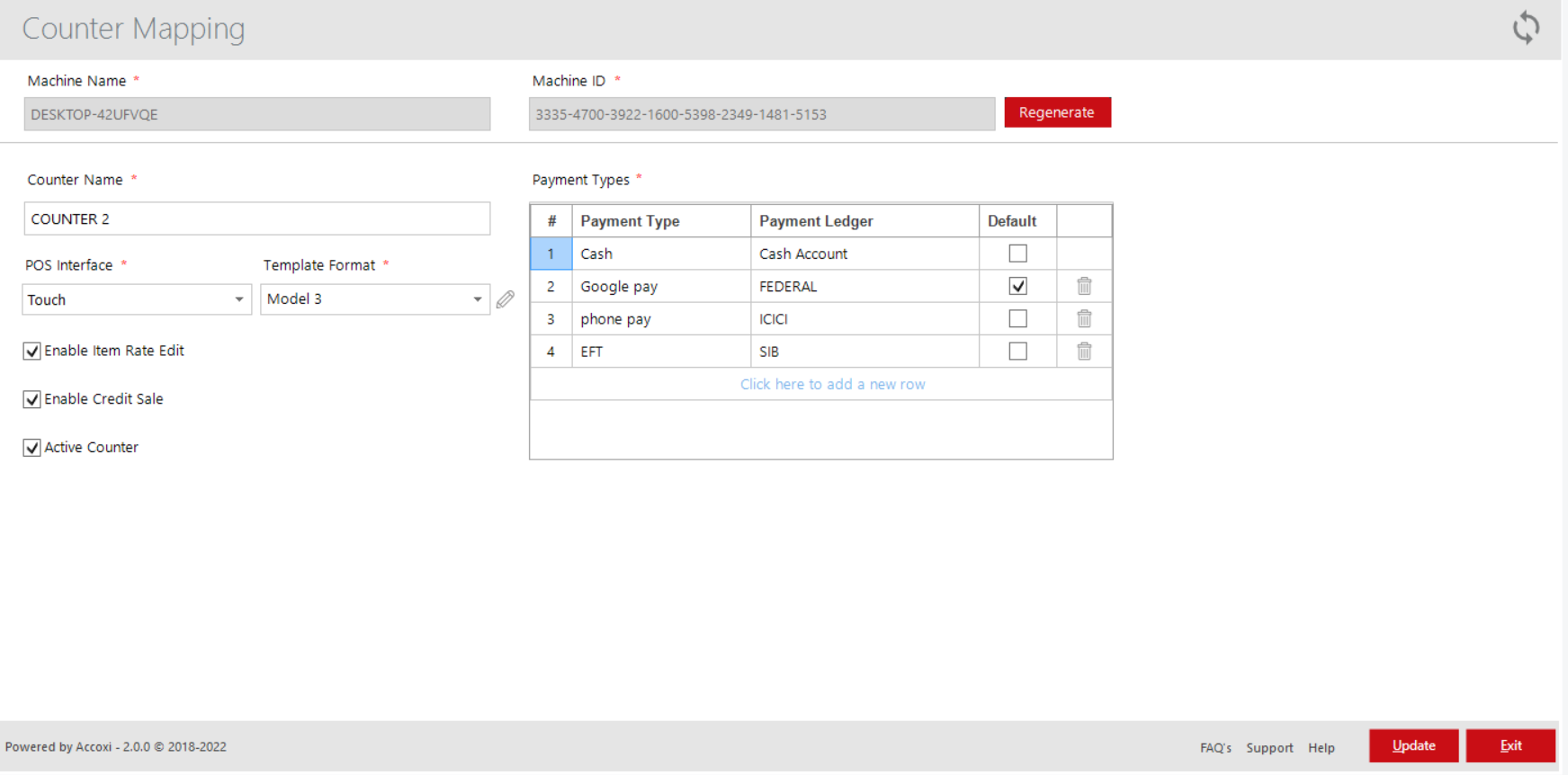Screen dimensions: 1568x775
Task: Check default box for EFT row
Action: 1017,352
